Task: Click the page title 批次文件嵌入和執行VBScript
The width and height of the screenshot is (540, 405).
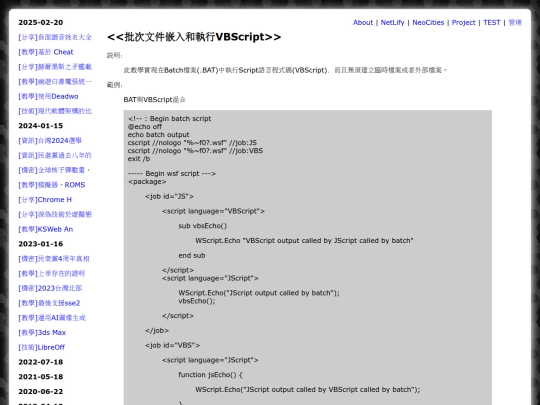Action: click(x=194, y=37)
